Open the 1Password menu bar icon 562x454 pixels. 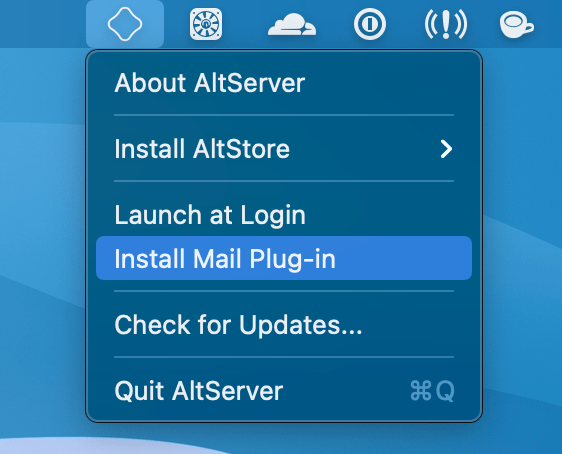(370, 24)
